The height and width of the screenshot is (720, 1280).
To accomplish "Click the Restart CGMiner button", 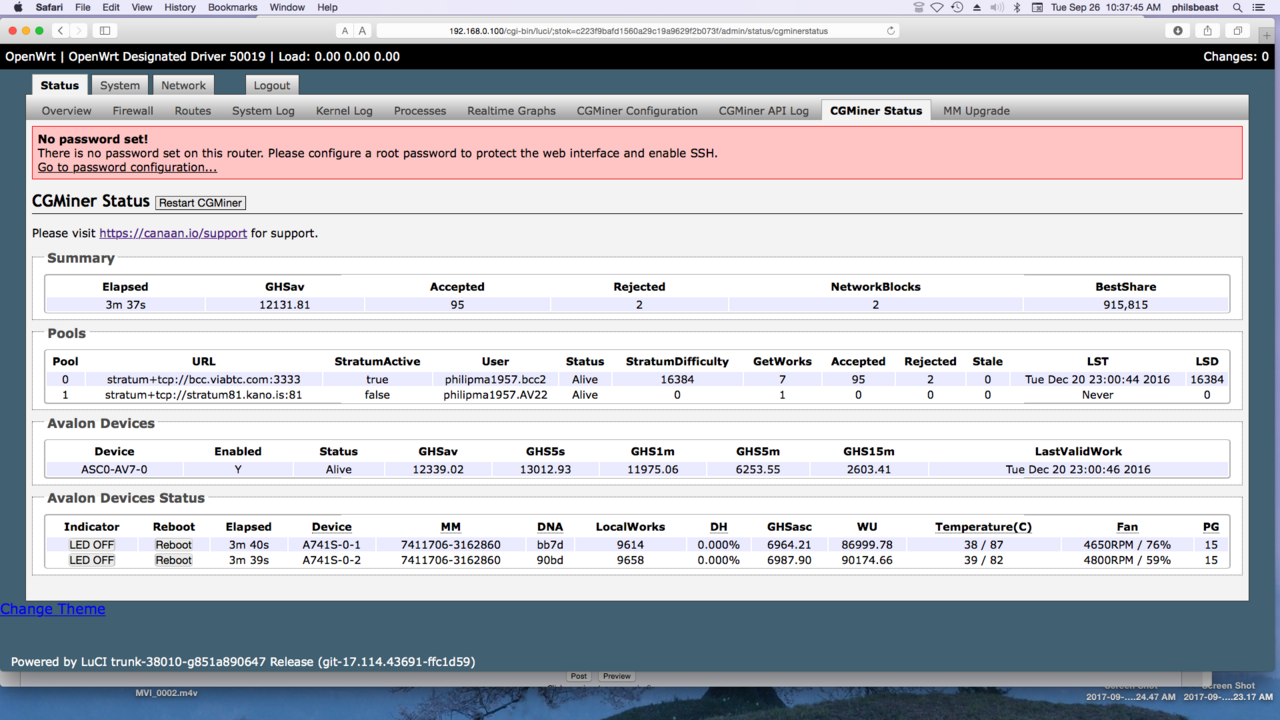I will coord(200,203).
